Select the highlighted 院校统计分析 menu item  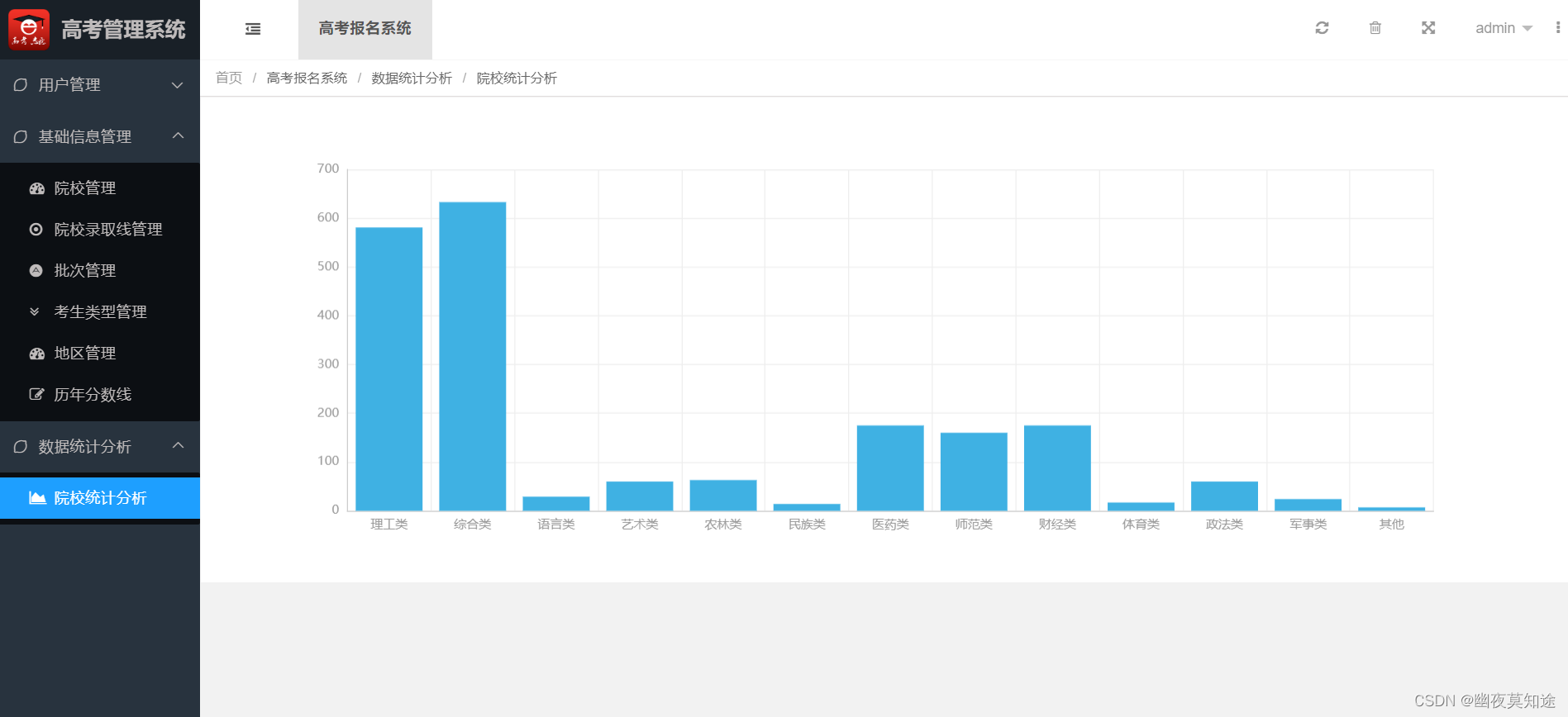(100, 498)
